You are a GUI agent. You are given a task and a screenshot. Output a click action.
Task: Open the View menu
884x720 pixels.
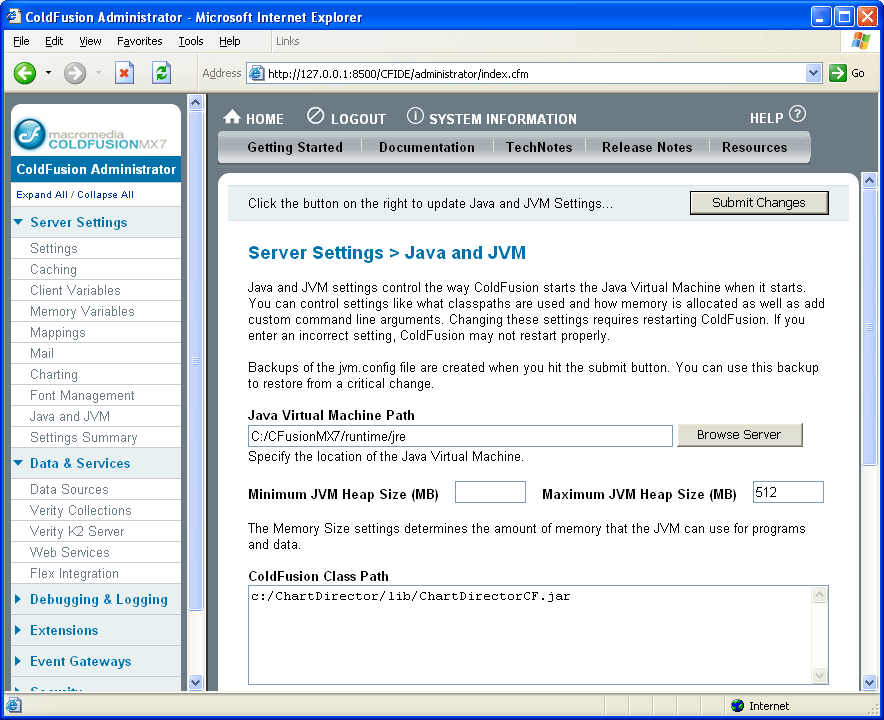coord(90,41)
